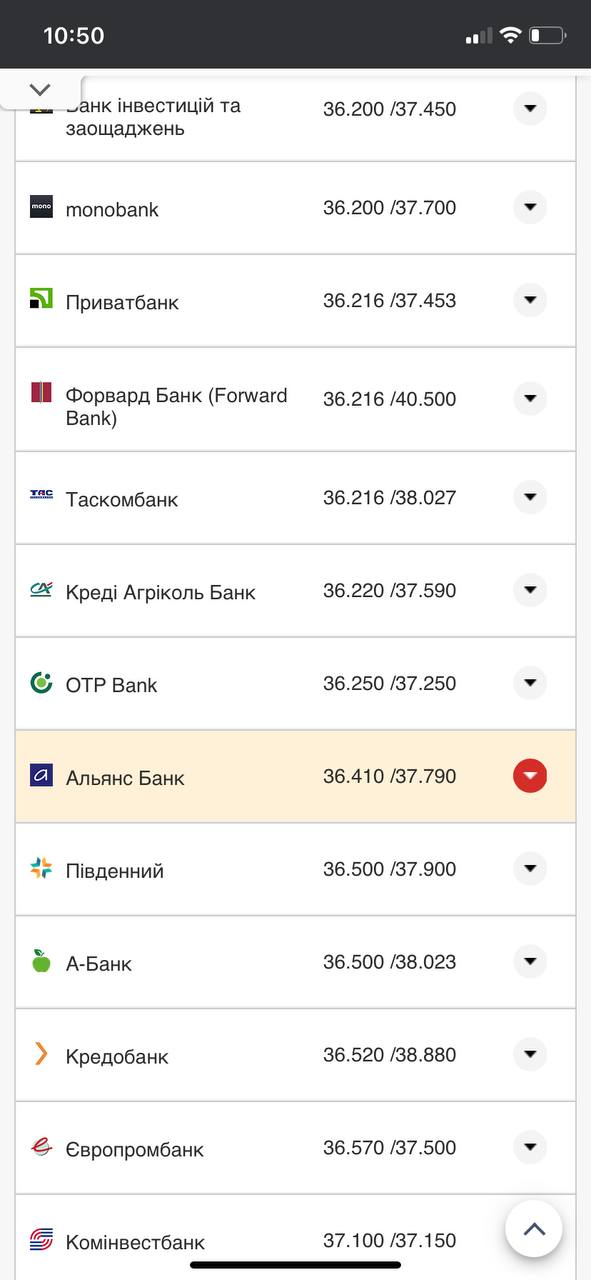Open the Приватбанк dropdown arrow
The width and height of the screenshot is (591, 1280).
(x=529, y=300)
